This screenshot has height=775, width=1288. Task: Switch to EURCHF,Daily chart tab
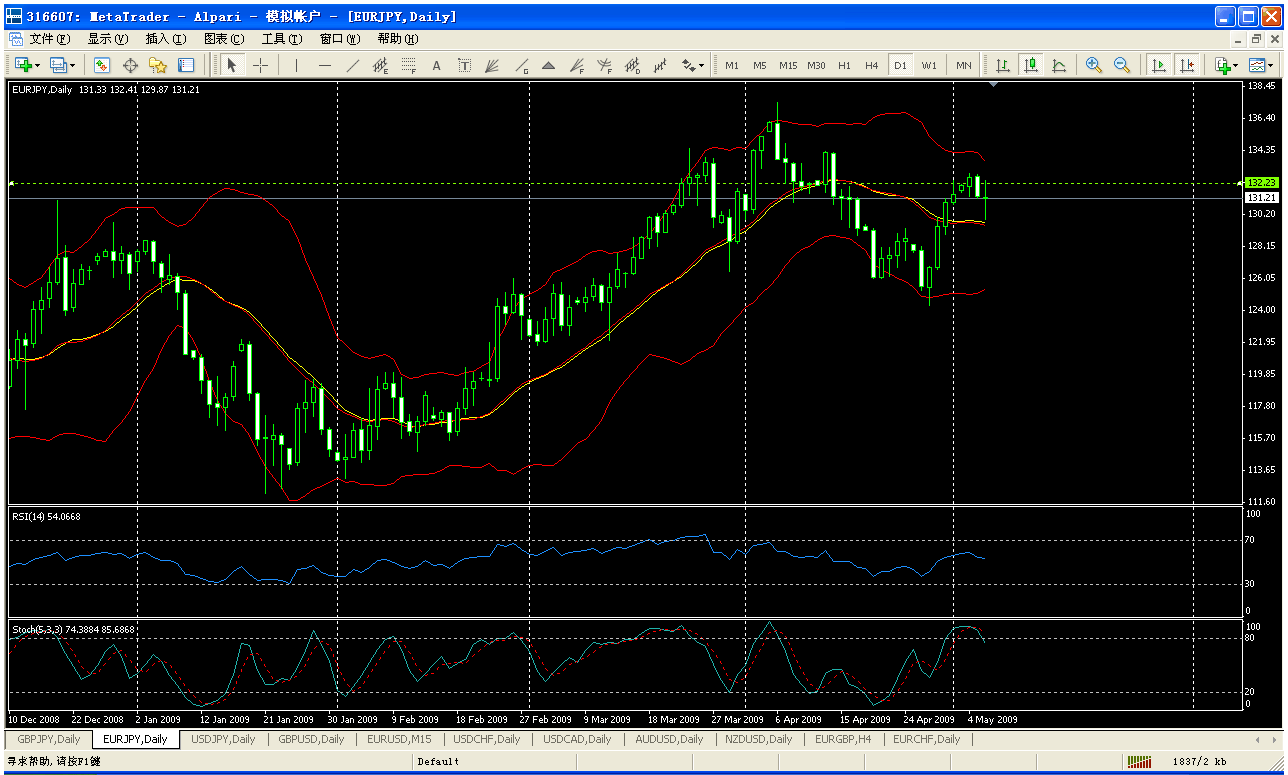click(927, 739)
